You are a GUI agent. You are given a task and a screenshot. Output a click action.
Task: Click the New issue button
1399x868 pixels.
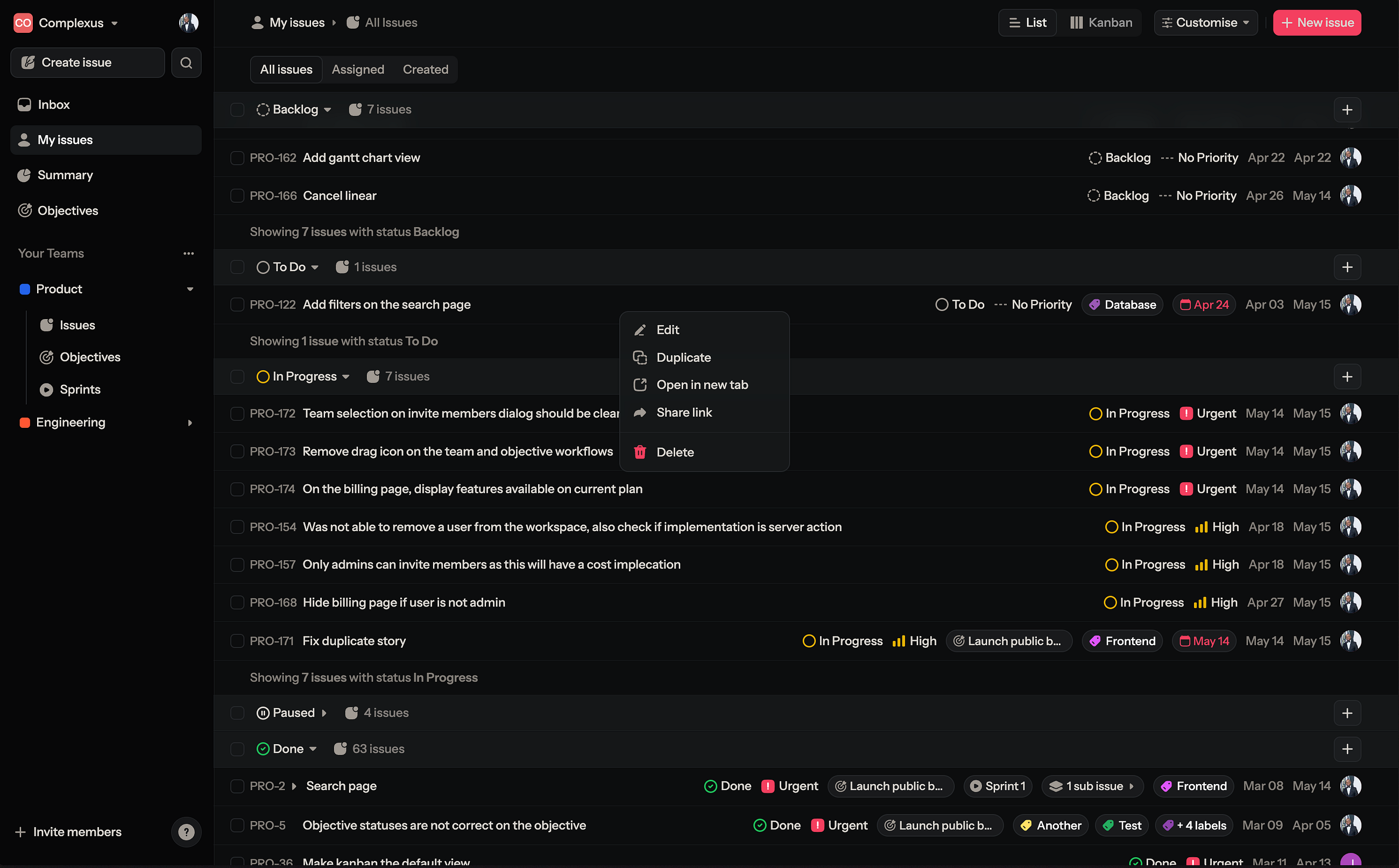(x=1316, y=23)
